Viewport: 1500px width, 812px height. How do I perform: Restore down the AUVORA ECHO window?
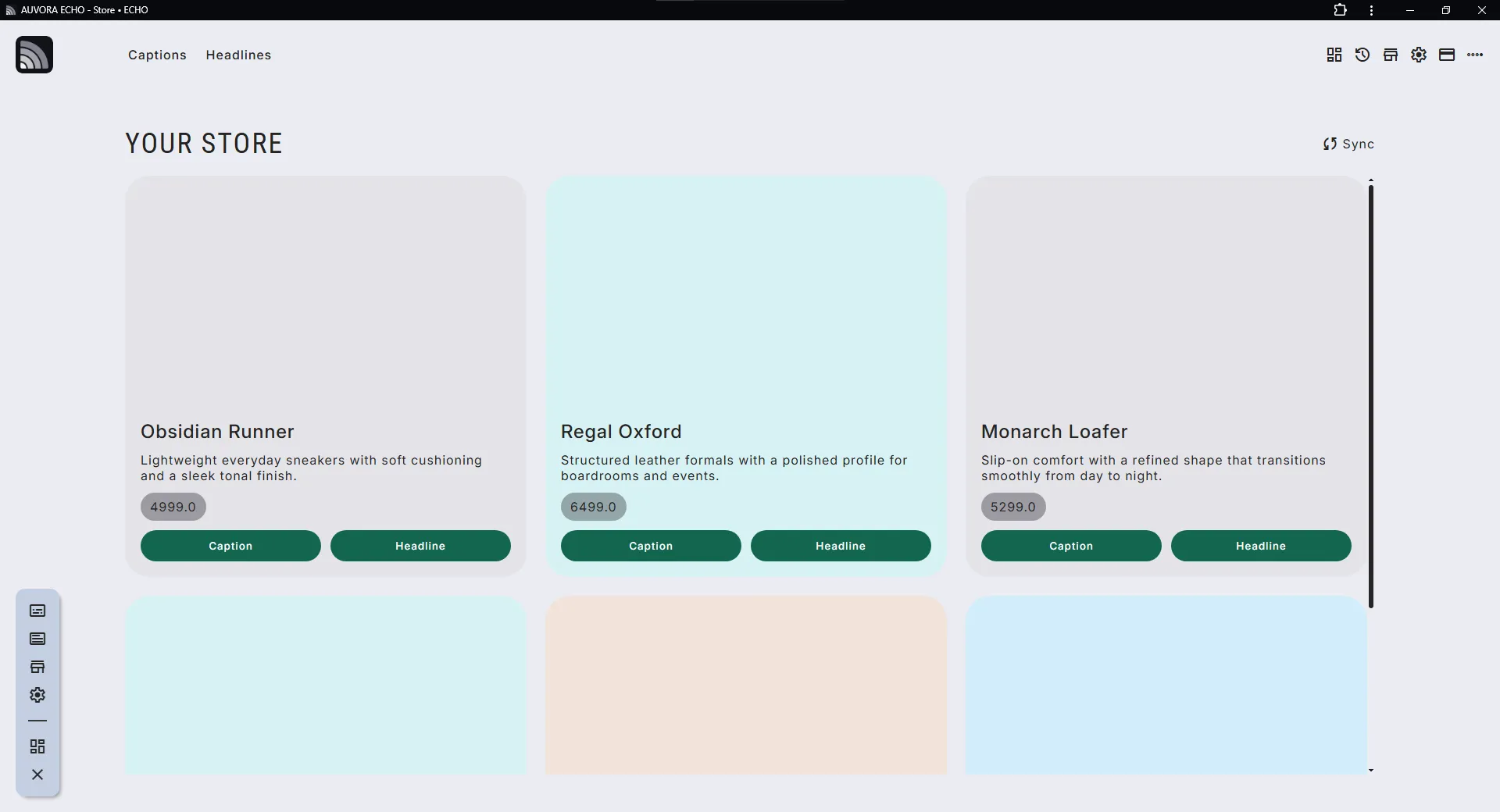pos(1446,10)
